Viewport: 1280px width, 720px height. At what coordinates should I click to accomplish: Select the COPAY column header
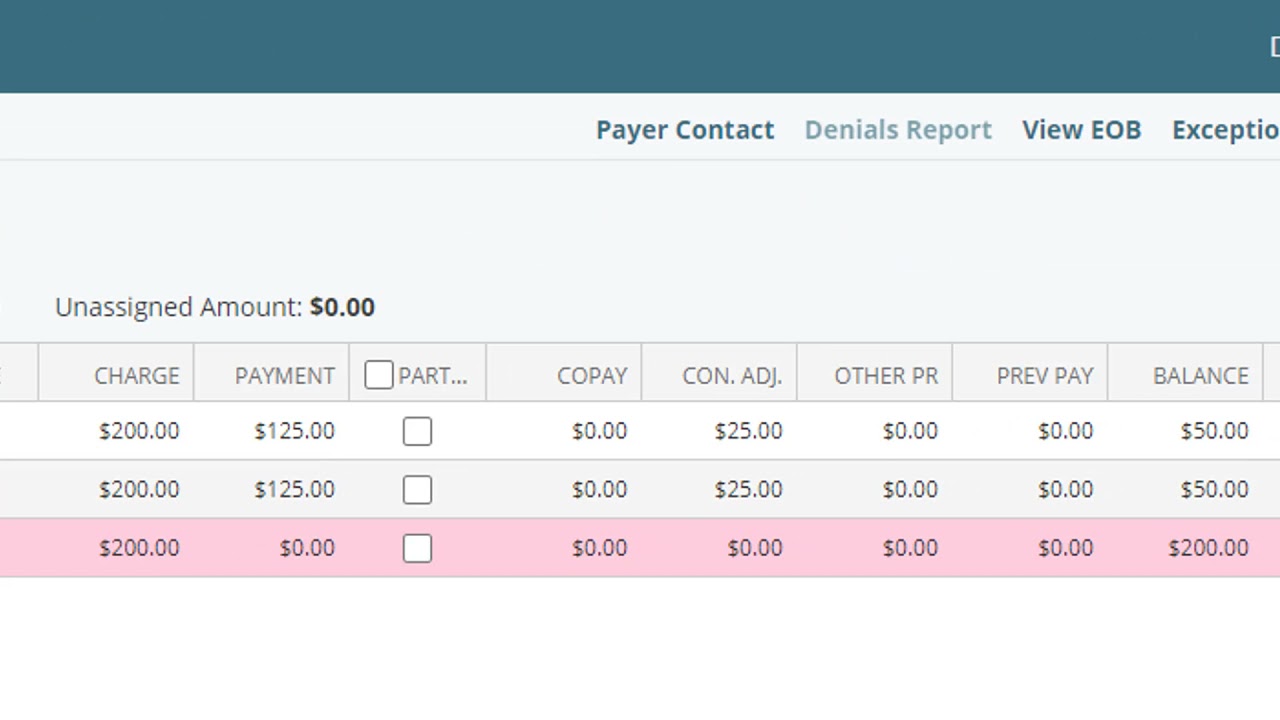[x=592, y=376]
